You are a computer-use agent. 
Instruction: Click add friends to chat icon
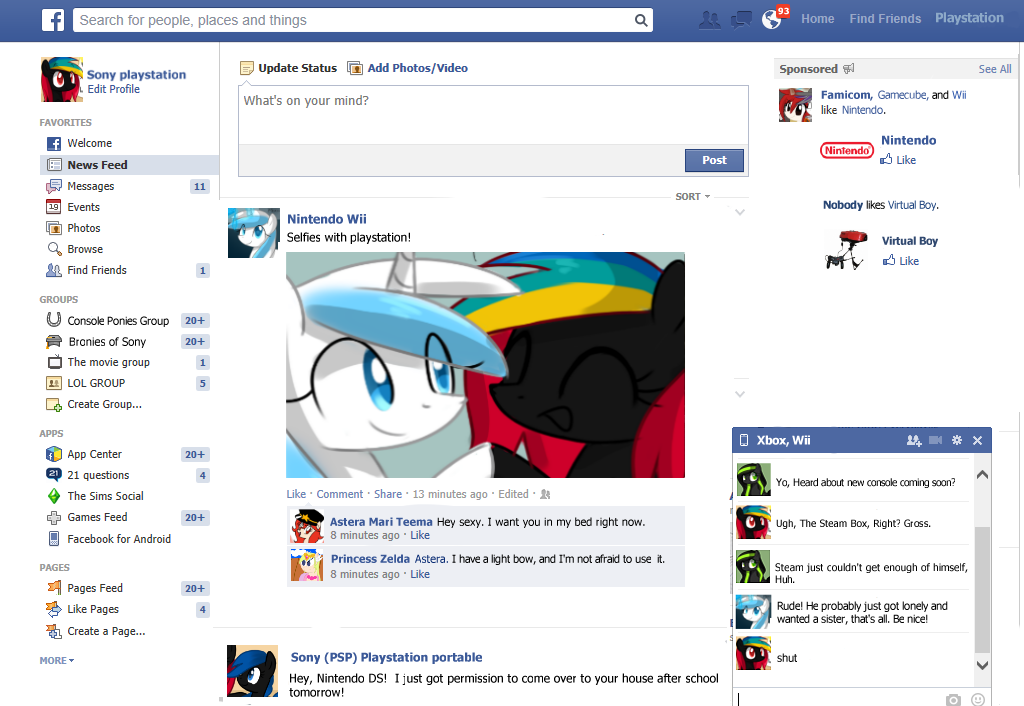(x=914, y=441)
